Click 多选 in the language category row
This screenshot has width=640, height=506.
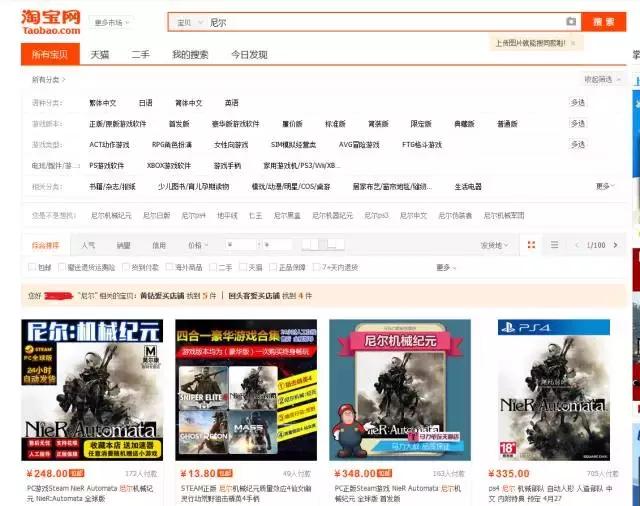[x=578, y=102]
